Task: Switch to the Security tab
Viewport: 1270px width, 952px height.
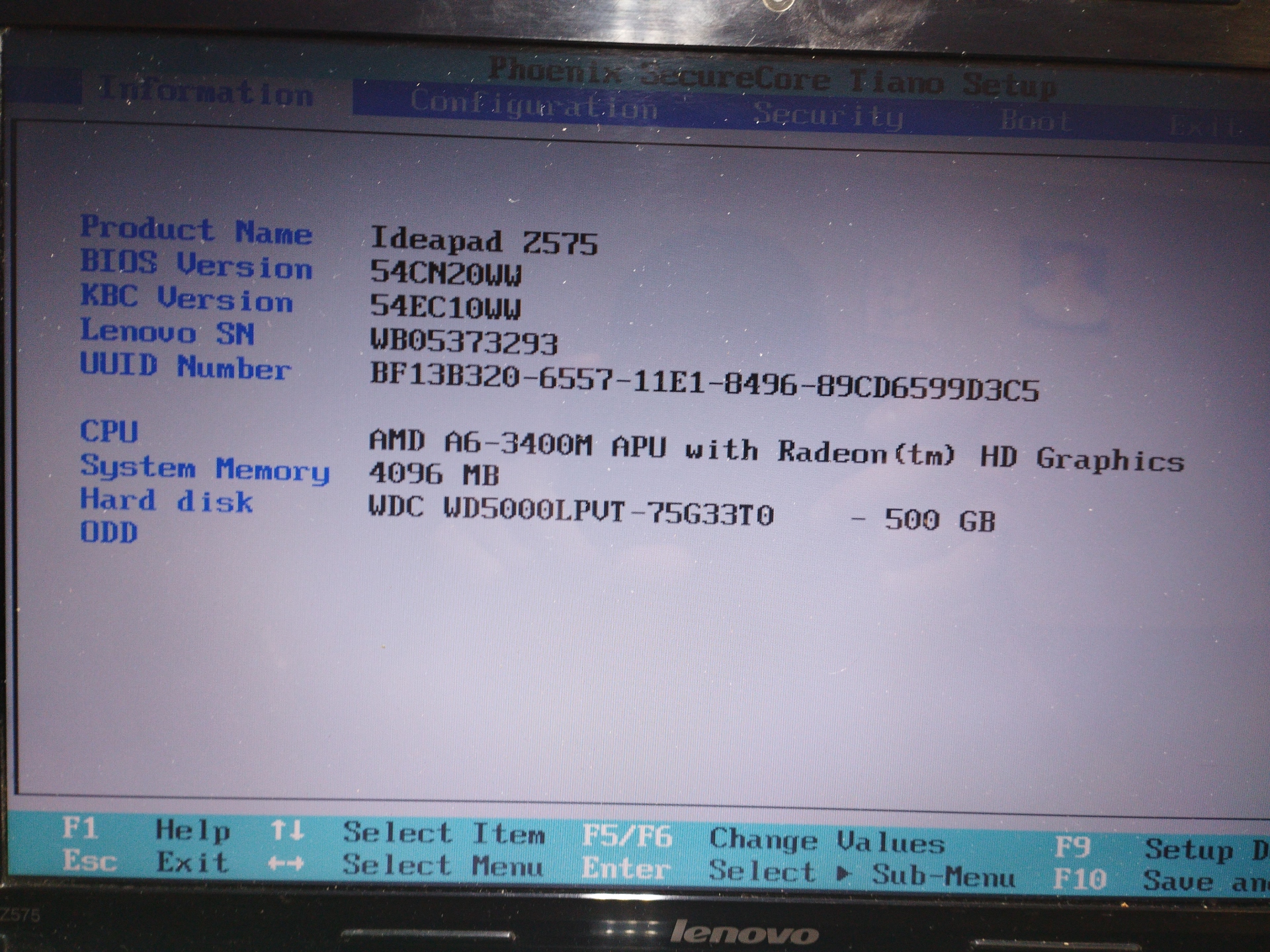Action: click(828, 115)
